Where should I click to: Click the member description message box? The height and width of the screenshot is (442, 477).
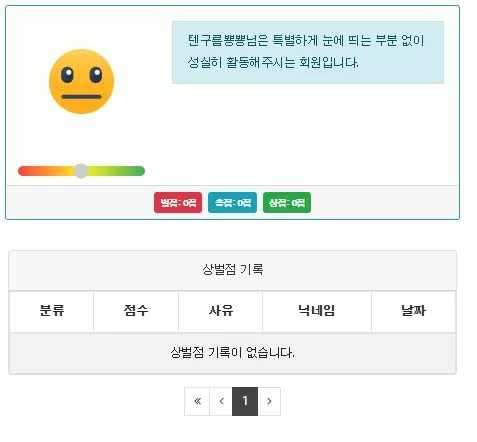coord(308,52)
